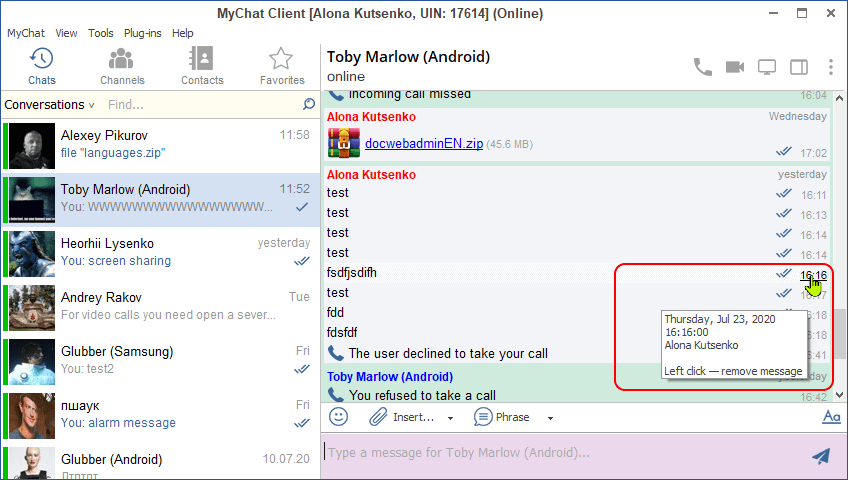Toggle the side panel layout icon
The height and width of the screenshot is (480, 848).
pyautogui.click(x=799, y=67)
